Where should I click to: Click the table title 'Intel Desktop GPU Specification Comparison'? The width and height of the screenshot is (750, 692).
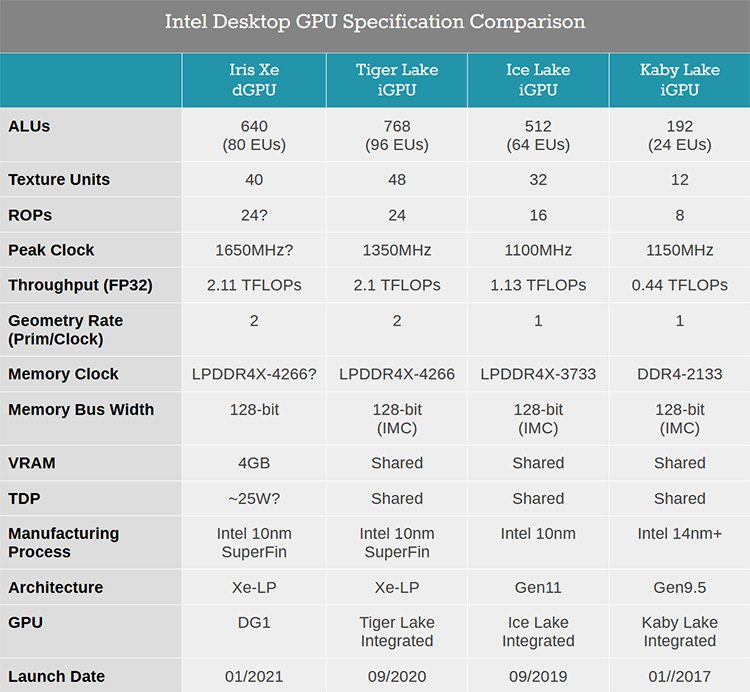click(x=375, y=22)
